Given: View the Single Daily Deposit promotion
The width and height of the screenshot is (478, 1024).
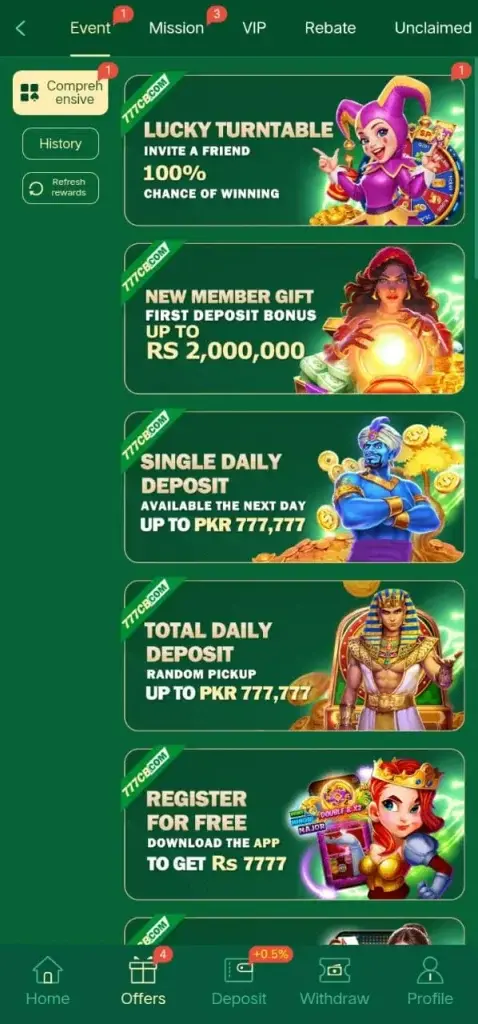Looking at the screenshot, I should click(x=295, y=487).
